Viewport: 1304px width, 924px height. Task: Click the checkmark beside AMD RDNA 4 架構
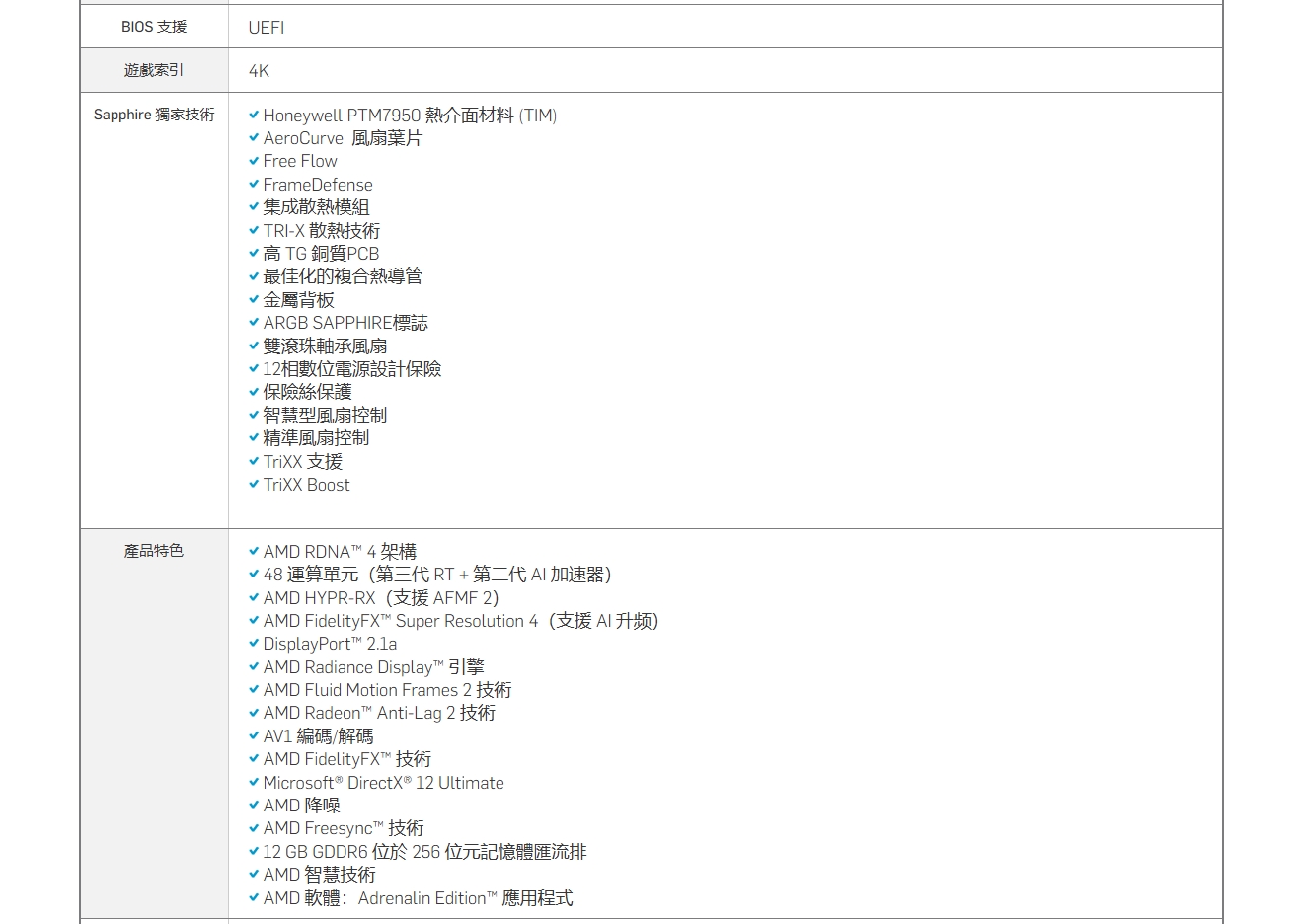[254, 552]
